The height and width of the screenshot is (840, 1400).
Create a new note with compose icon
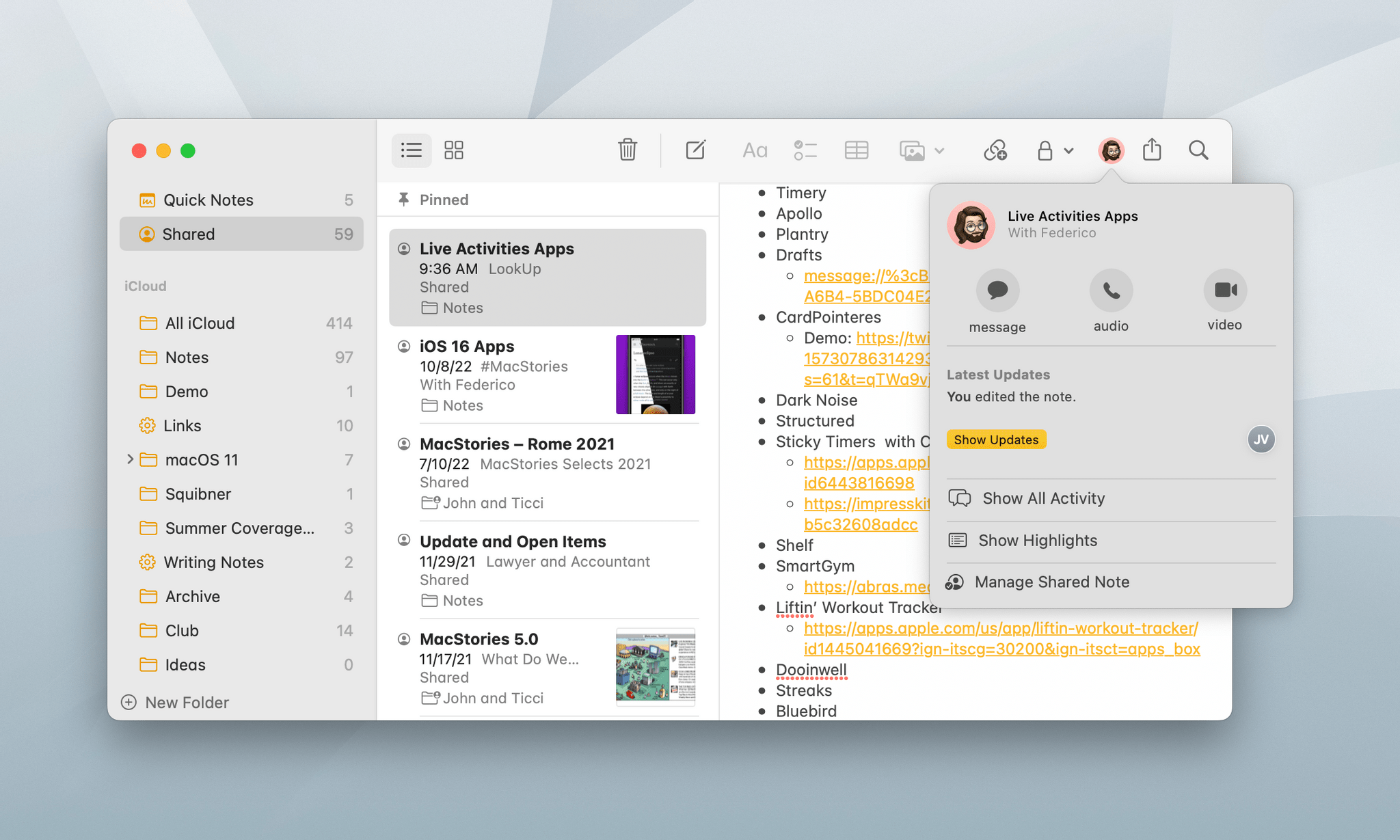click(x=695, y=150)
